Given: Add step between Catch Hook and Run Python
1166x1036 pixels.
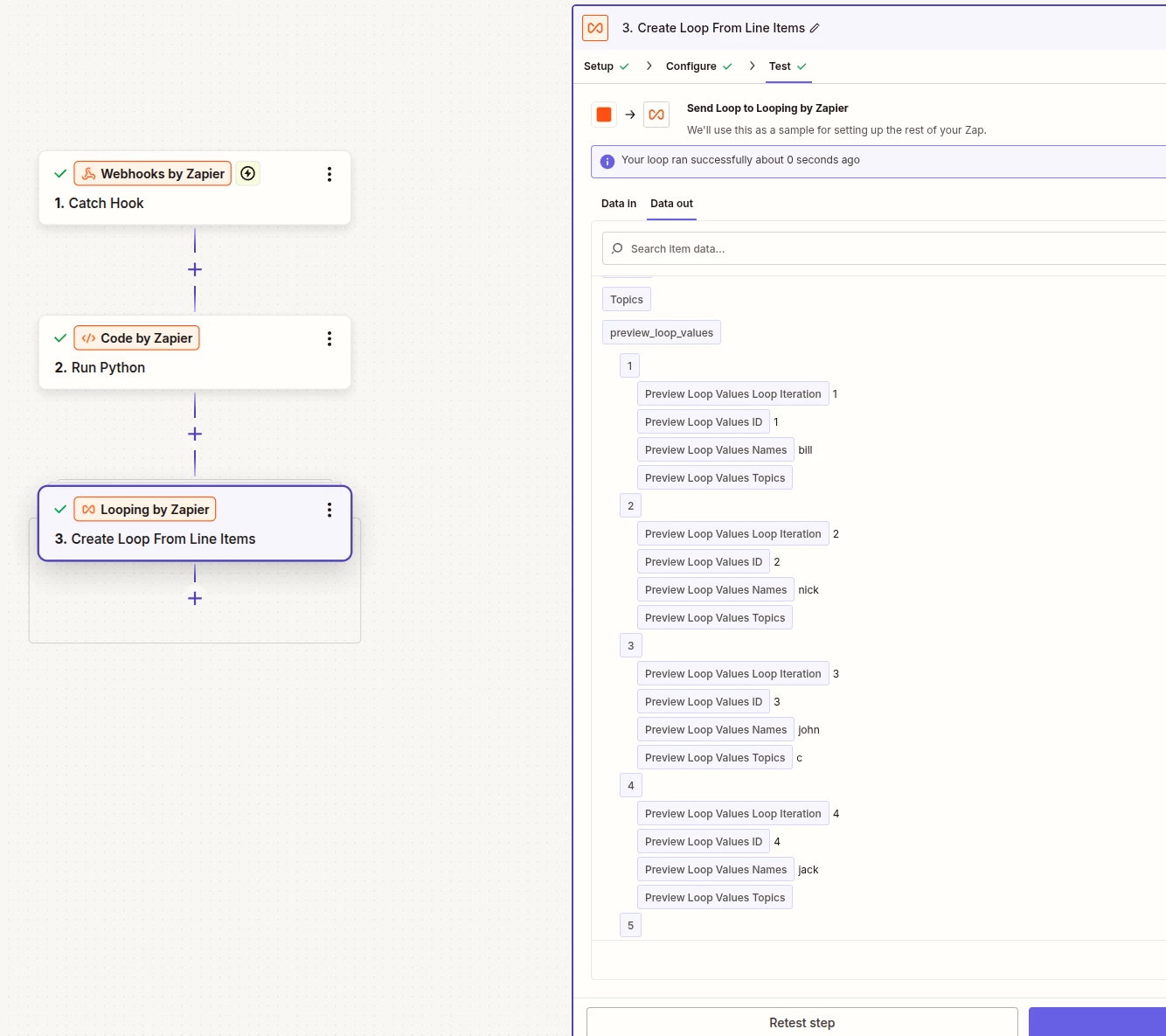Looking at the screenshot, I should point(195,269).
